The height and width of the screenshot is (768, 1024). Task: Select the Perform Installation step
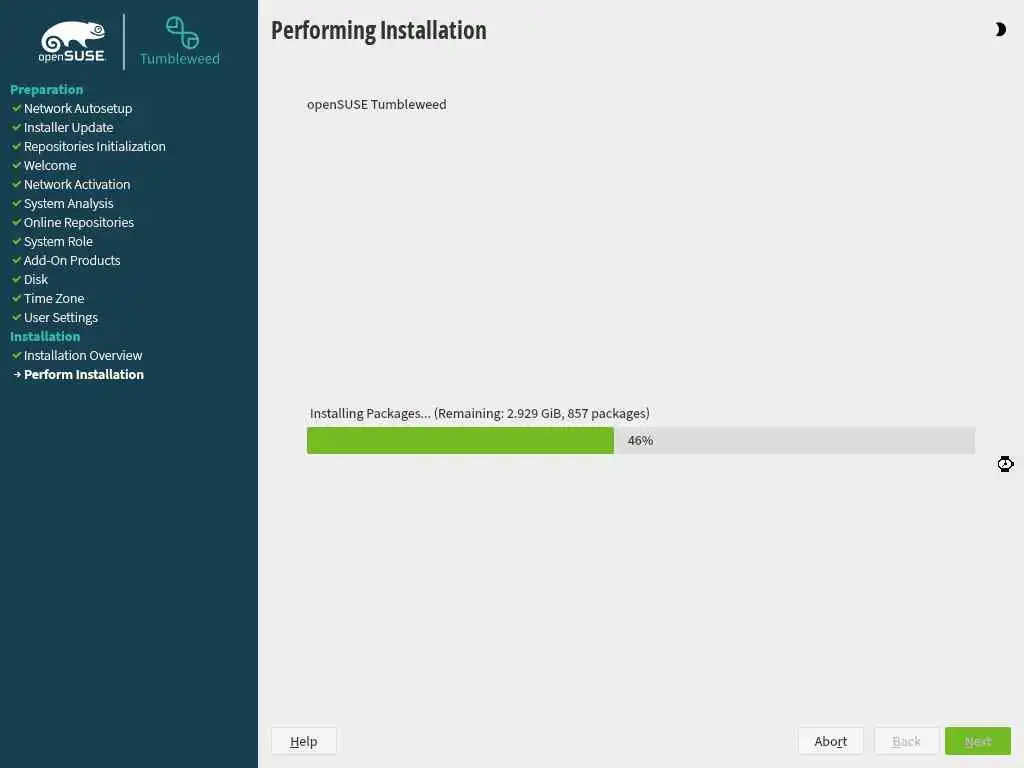(x=84, y=375)
